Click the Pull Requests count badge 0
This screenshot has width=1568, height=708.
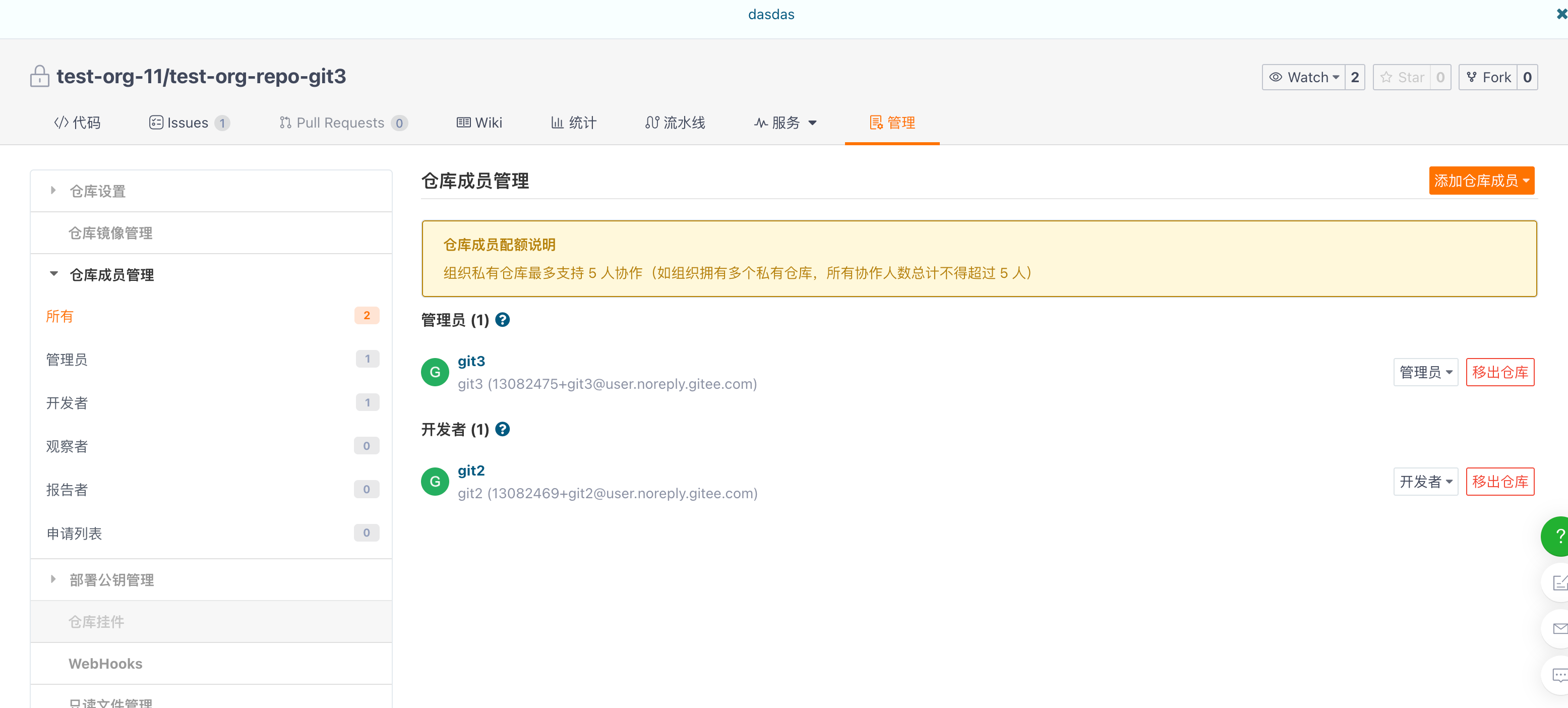[399, 123]
